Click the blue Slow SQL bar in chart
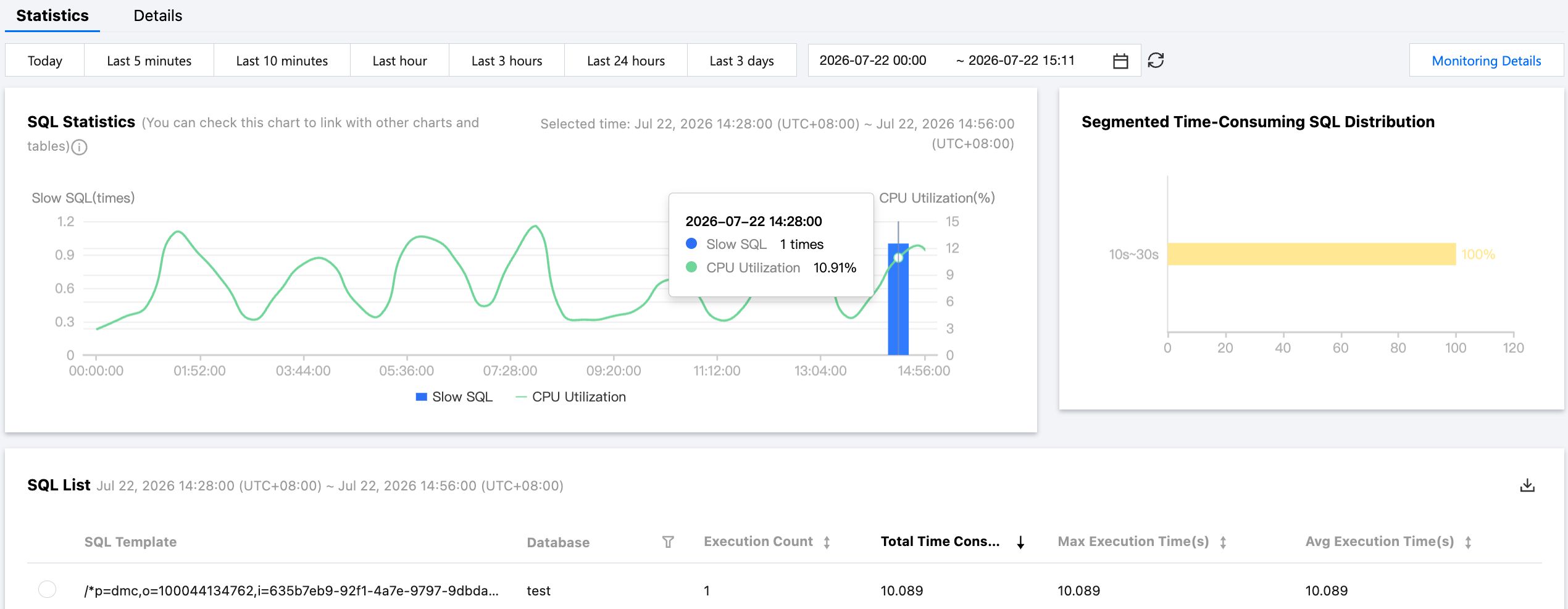1568x609 pixels. click(898, 300)
